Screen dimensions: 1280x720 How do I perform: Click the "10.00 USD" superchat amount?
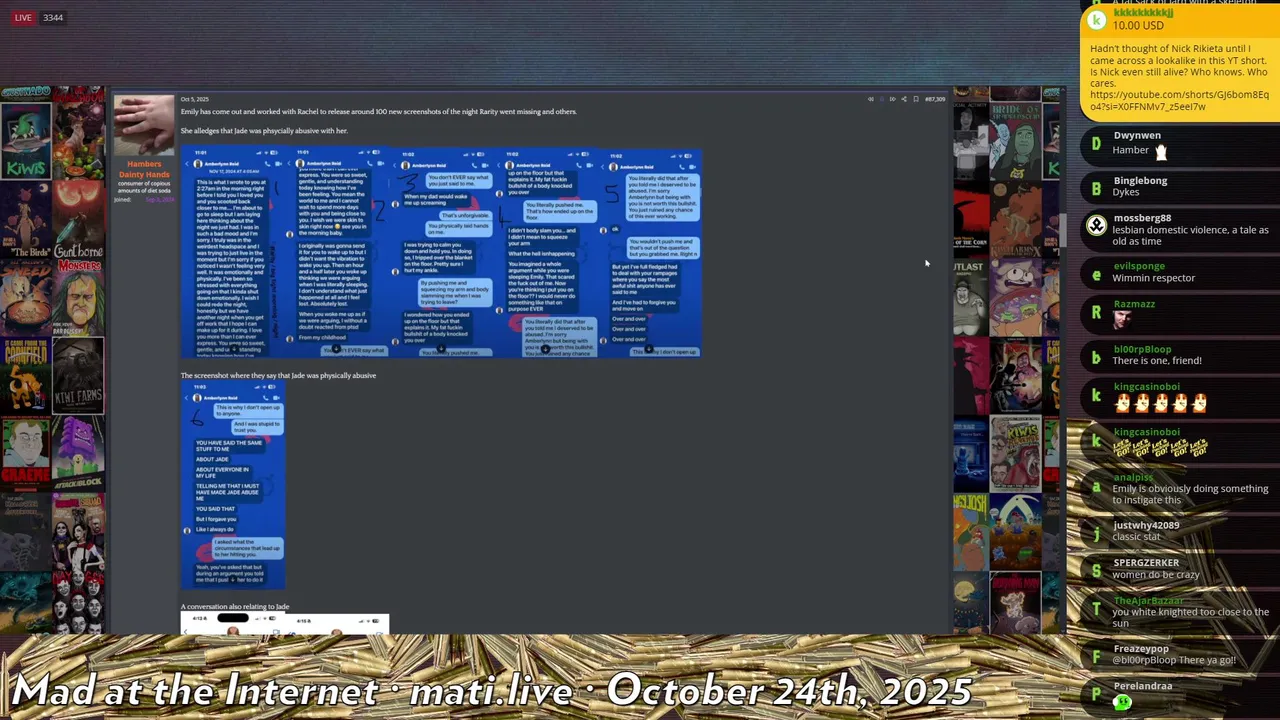pyautogui.click(x=1138, y=26)
